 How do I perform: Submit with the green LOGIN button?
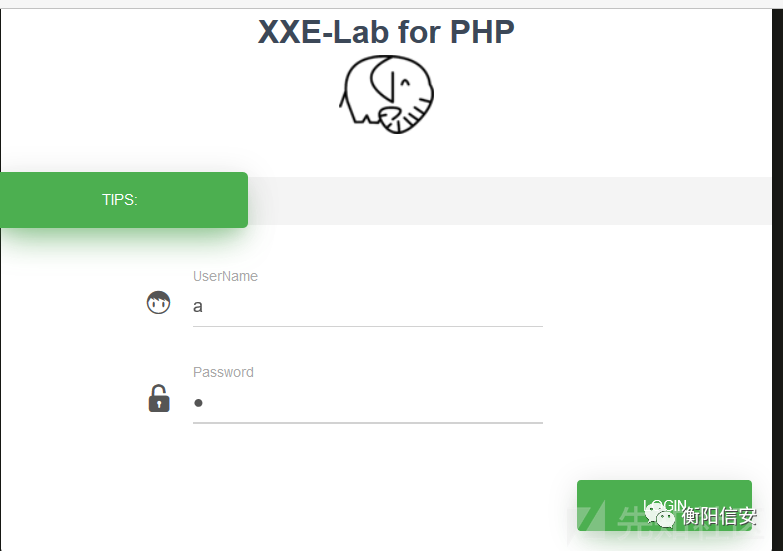[x=664, y=505]
